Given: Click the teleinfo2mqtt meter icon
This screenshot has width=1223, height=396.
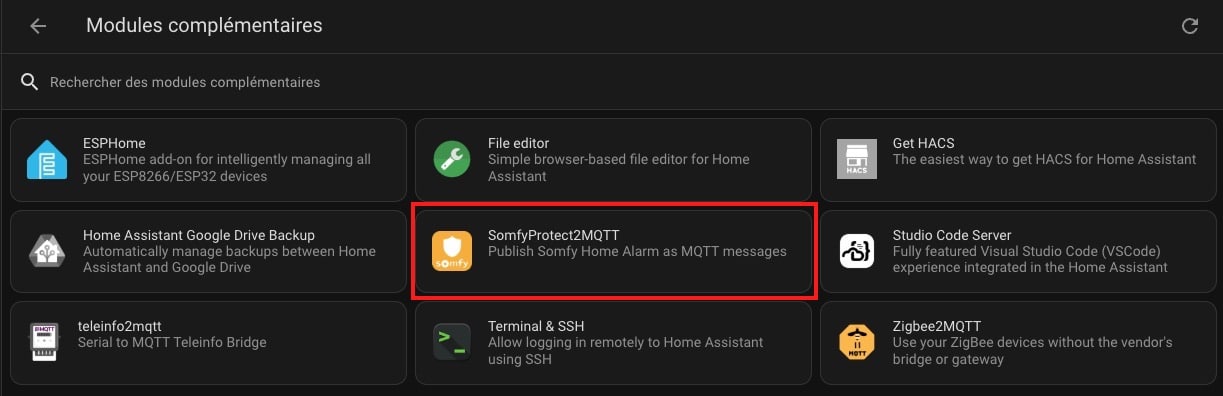Looking at the screenshot, I should (43, 343).
